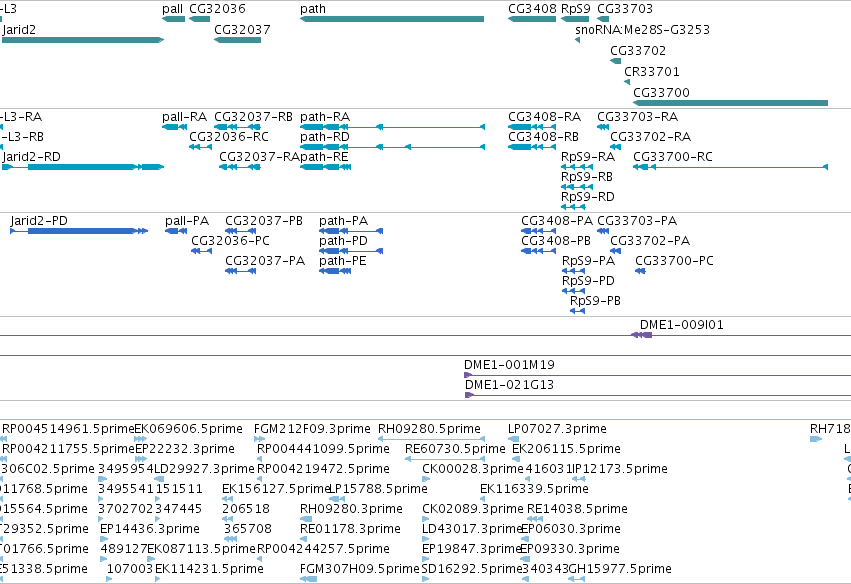Select the EK069606.5prime EST label
851x584 pixels.
coord(188,429)
